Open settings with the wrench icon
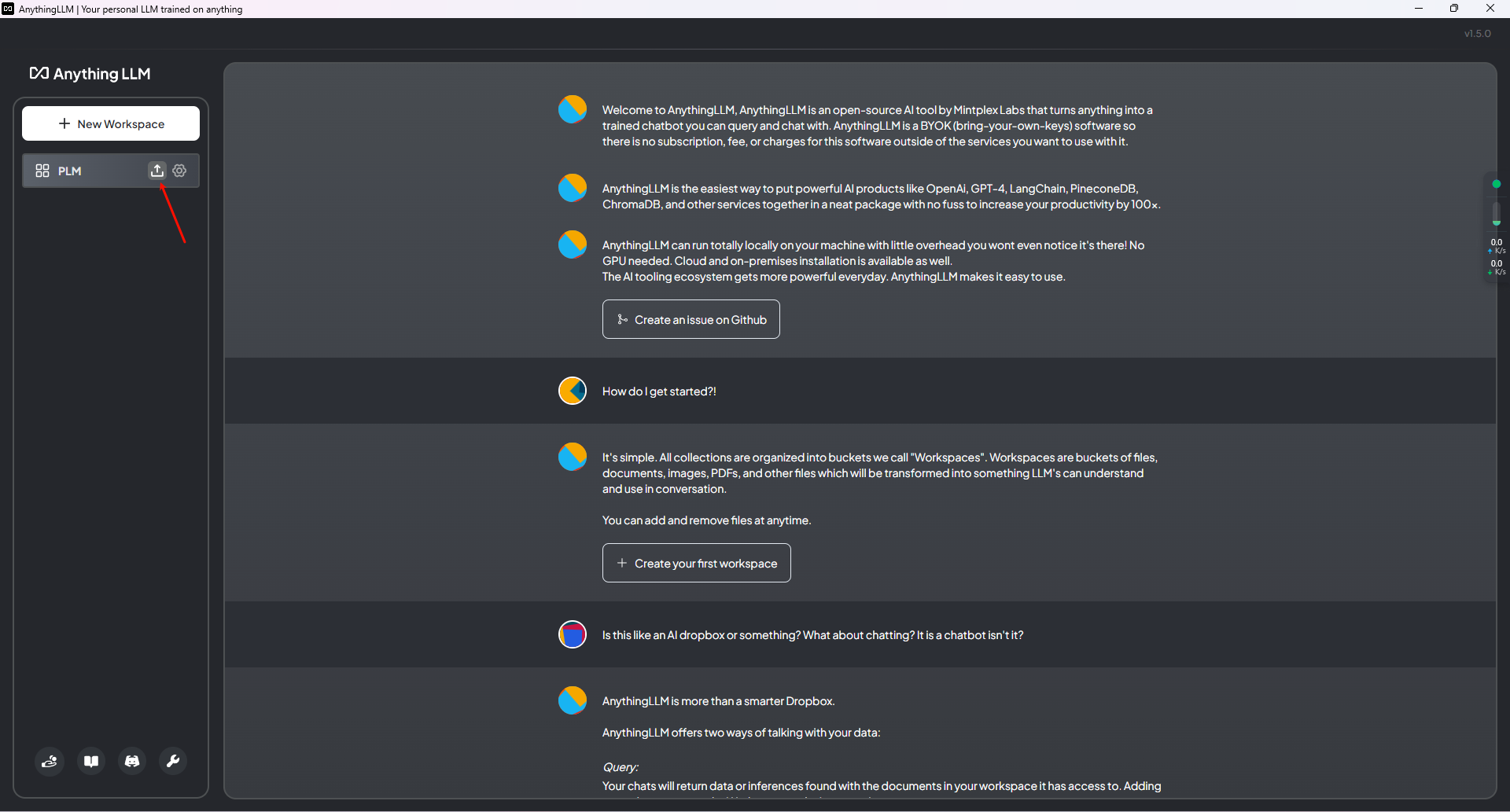Screen dimensions: 1510x812 173,761
